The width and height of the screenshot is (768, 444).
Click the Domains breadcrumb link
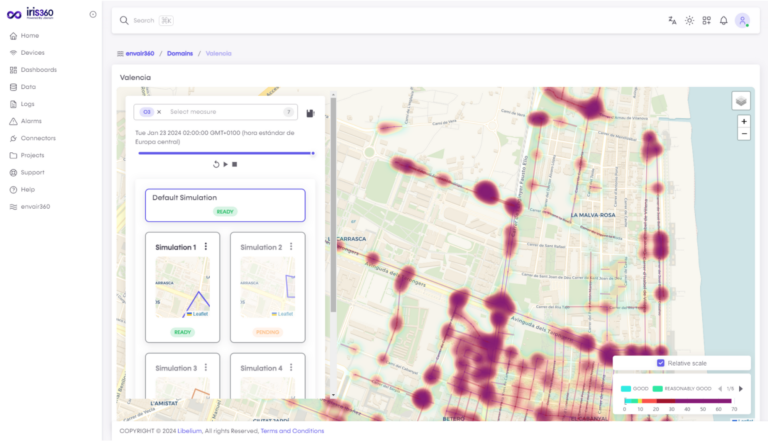180,53
